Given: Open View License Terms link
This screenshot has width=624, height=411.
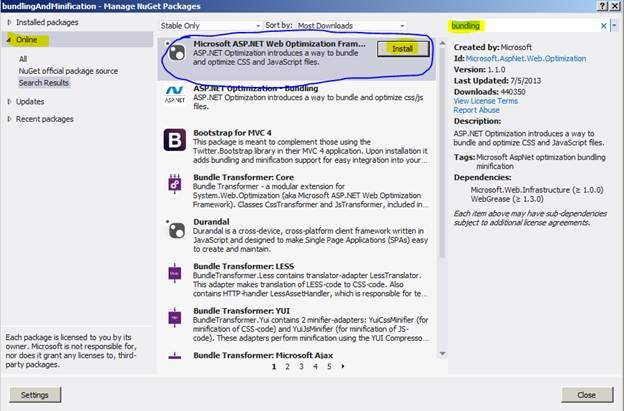Looking at the screenshot, I should 486,101.
